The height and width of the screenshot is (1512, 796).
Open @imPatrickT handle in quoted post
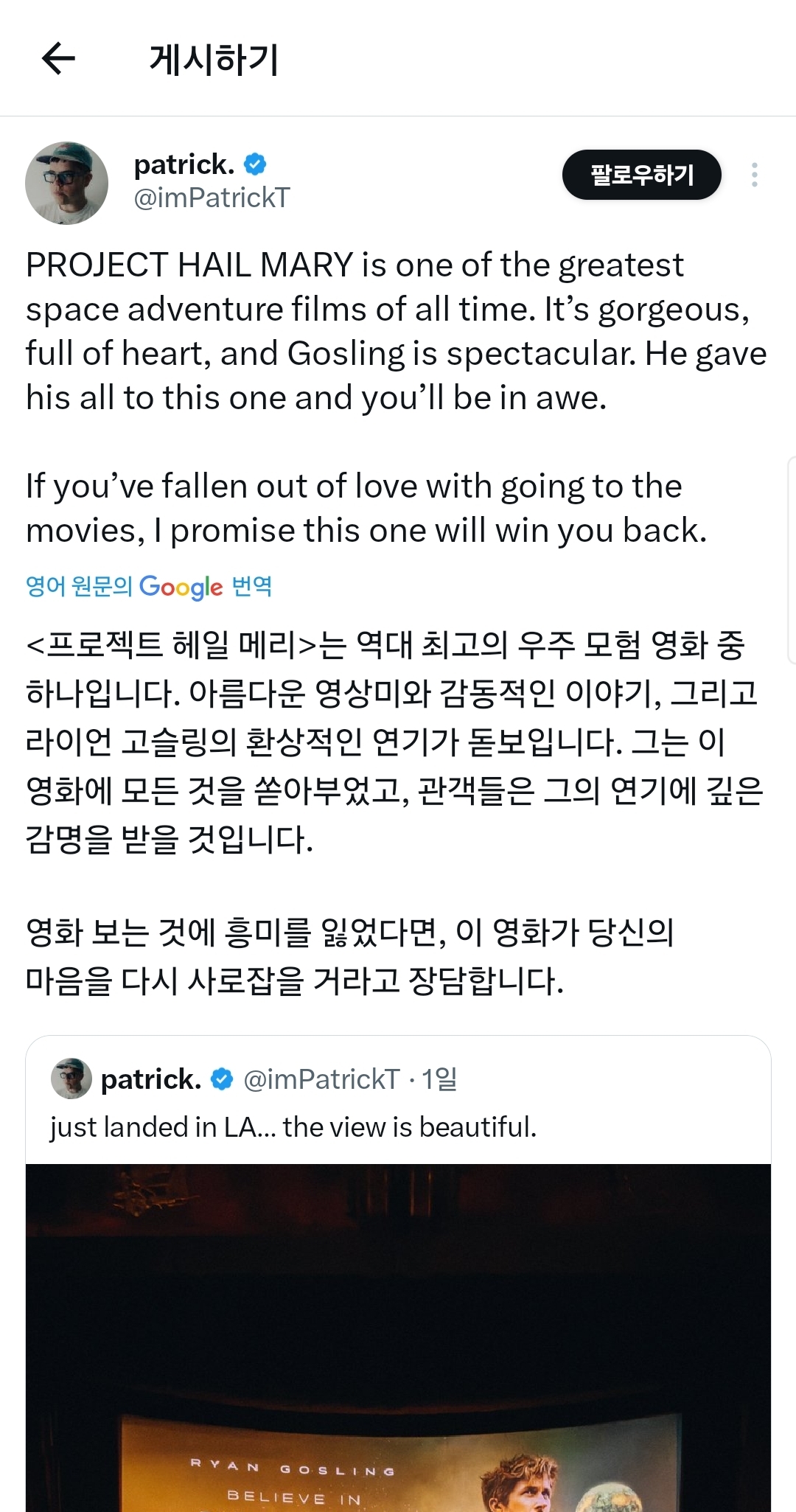[x=321, y=1079]
